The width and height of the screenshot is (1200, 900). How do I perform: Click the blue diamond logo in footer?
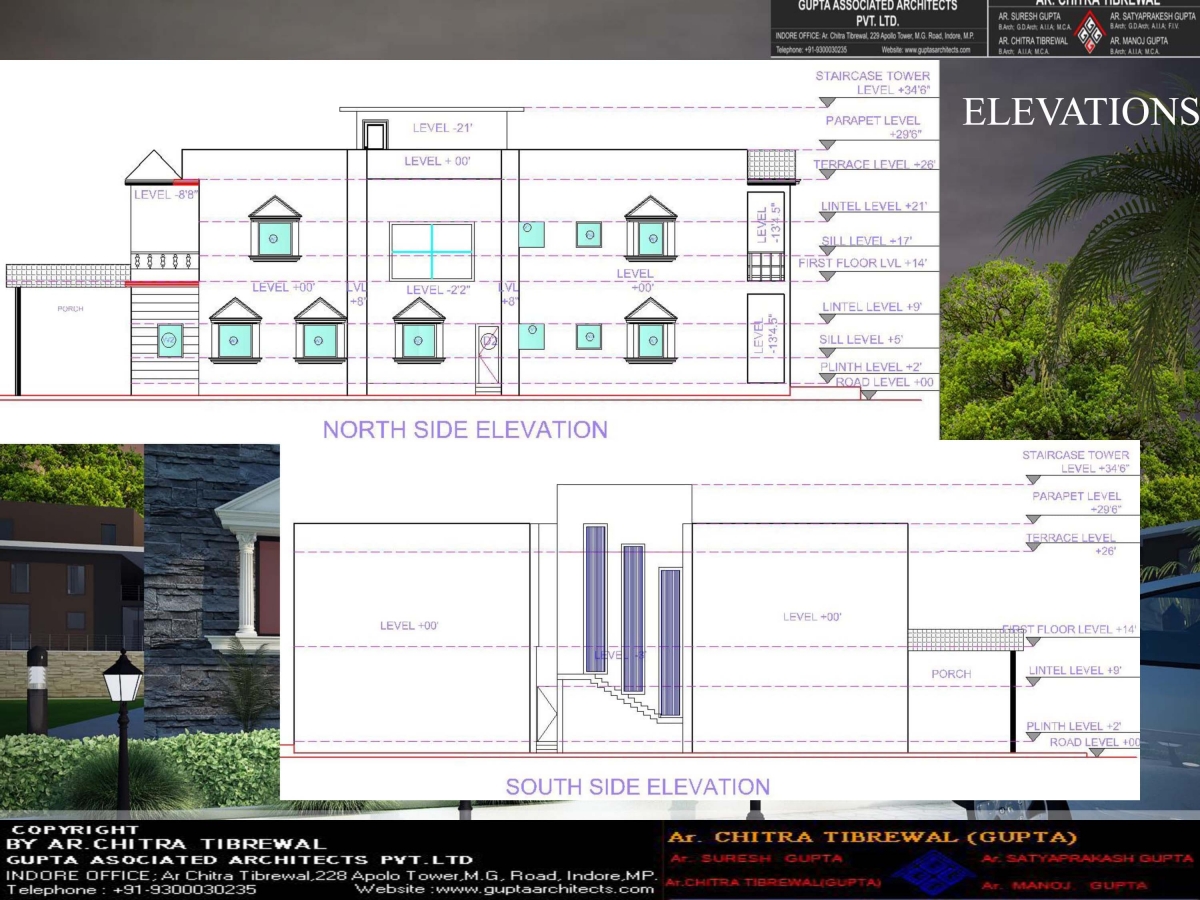click(x=932, y=872)
